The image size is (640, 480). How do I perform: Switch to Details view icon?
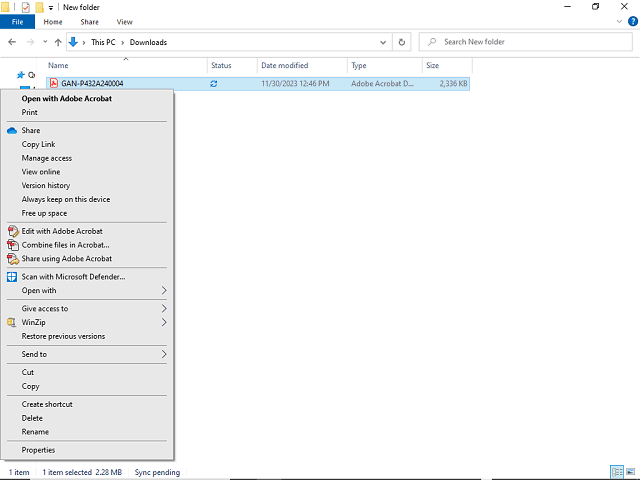pyautogui.click(x=617, y=472)
